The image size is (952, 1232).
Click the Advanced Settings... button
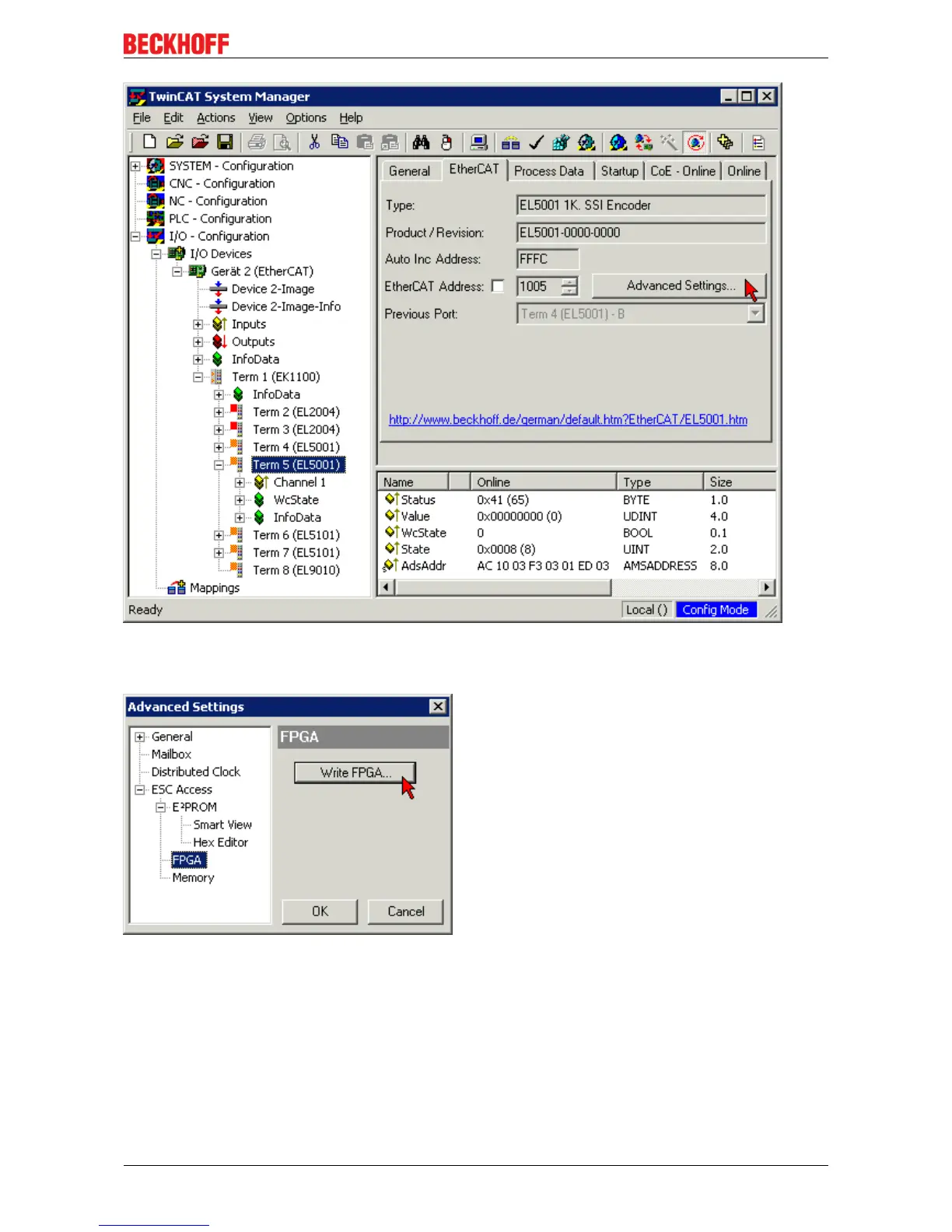(x=680, y=285)
